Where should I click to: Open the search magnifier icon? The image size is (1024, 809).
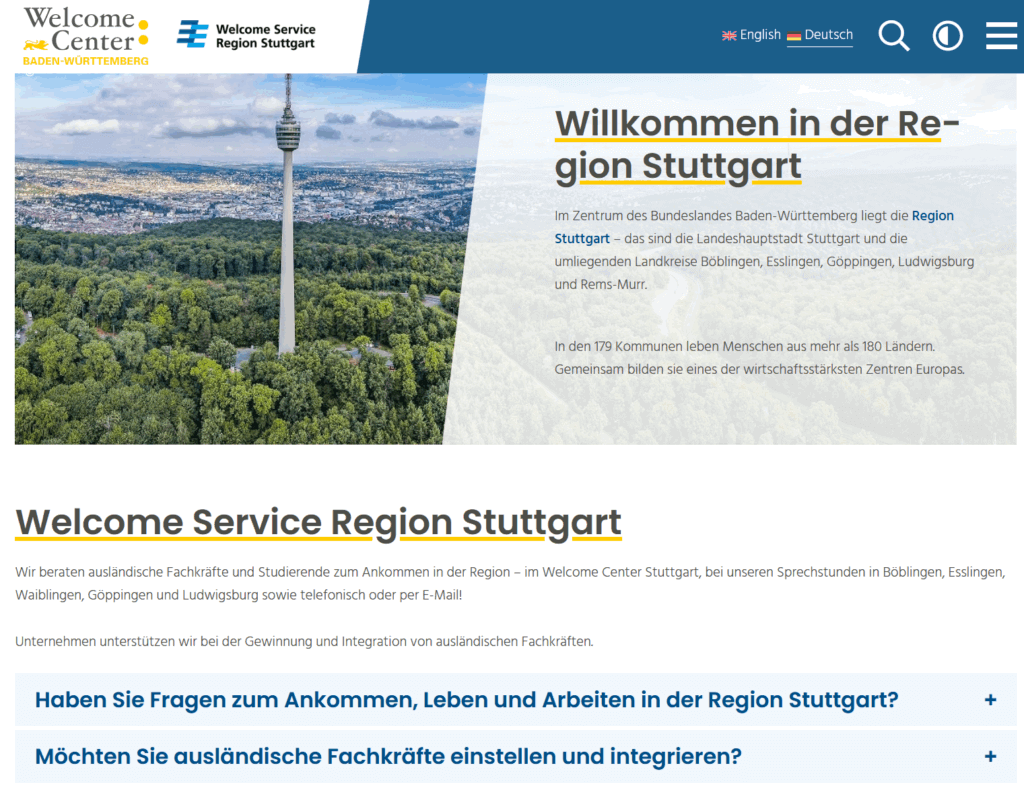(893, 35)
